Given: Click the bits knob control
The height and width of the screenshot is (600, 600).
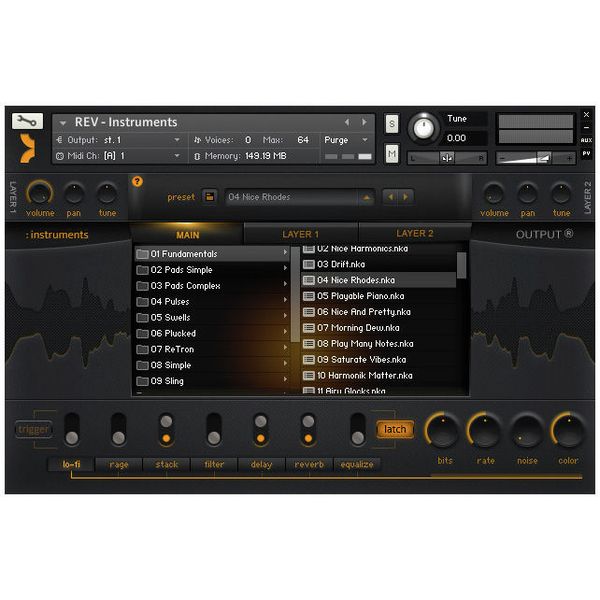Looking at the screenshot, I should tap(443, 431).
